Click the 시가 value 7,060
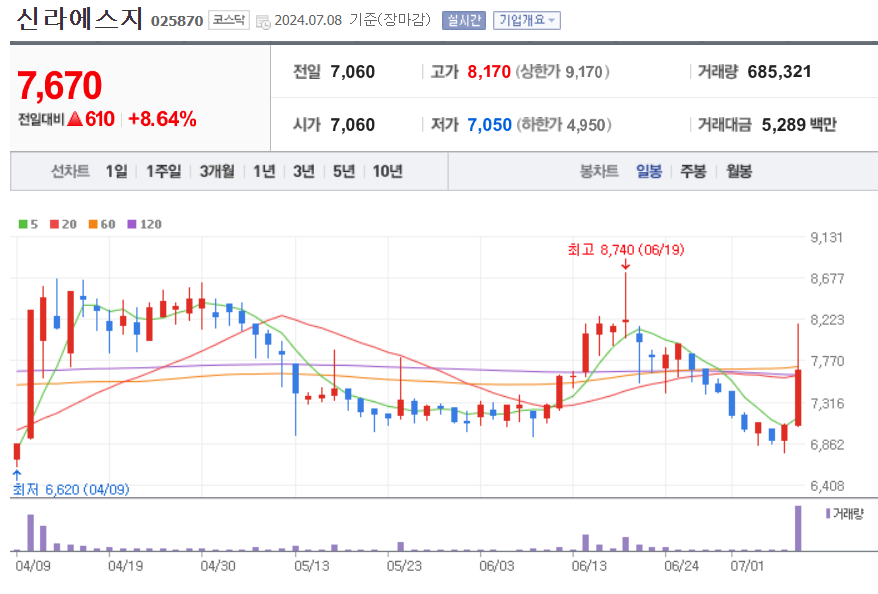This screenshot has height=594, width=878. (352, 124)
